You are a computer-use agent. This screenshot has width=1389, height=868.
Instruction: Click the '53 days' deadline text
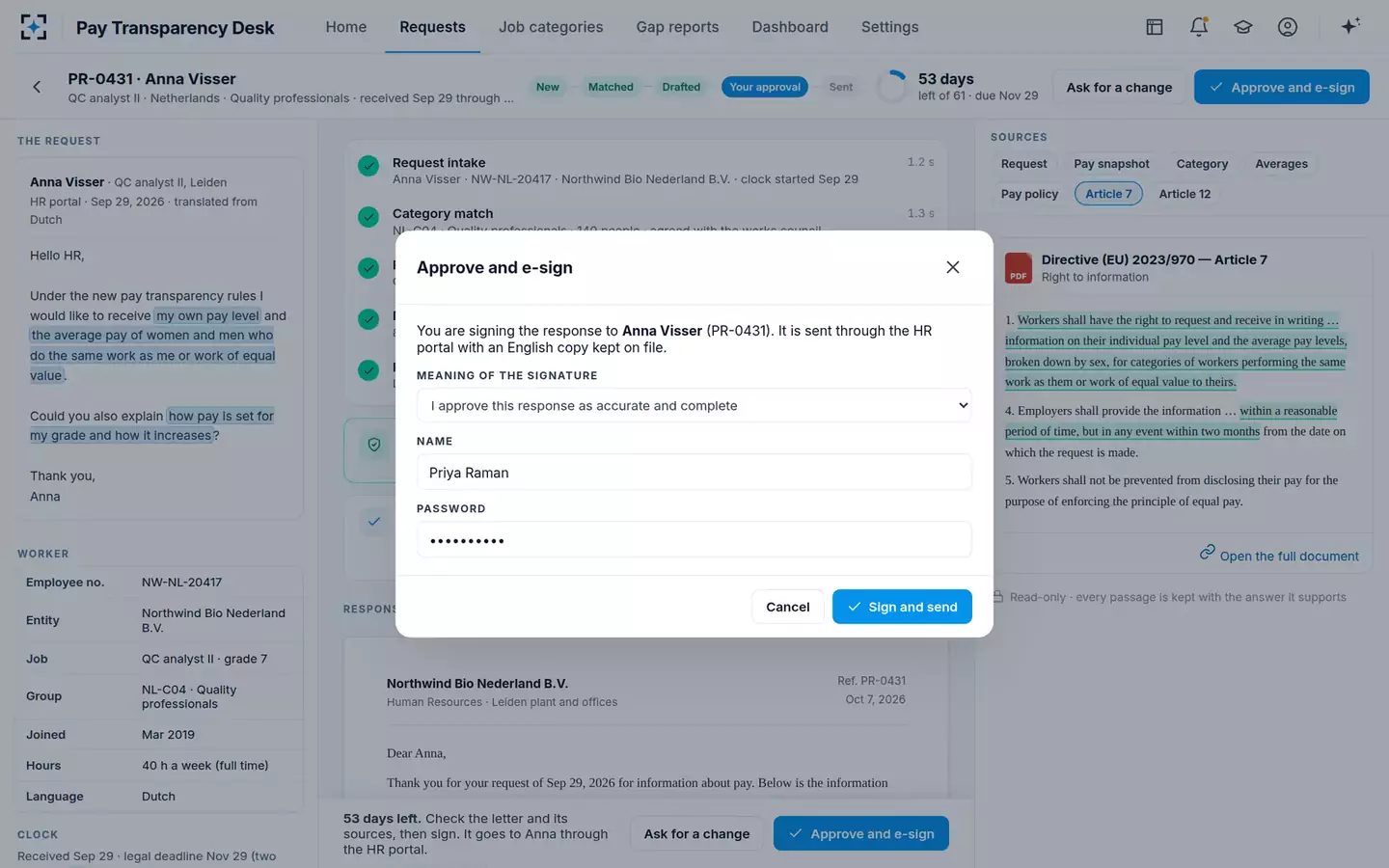point(945,79)
